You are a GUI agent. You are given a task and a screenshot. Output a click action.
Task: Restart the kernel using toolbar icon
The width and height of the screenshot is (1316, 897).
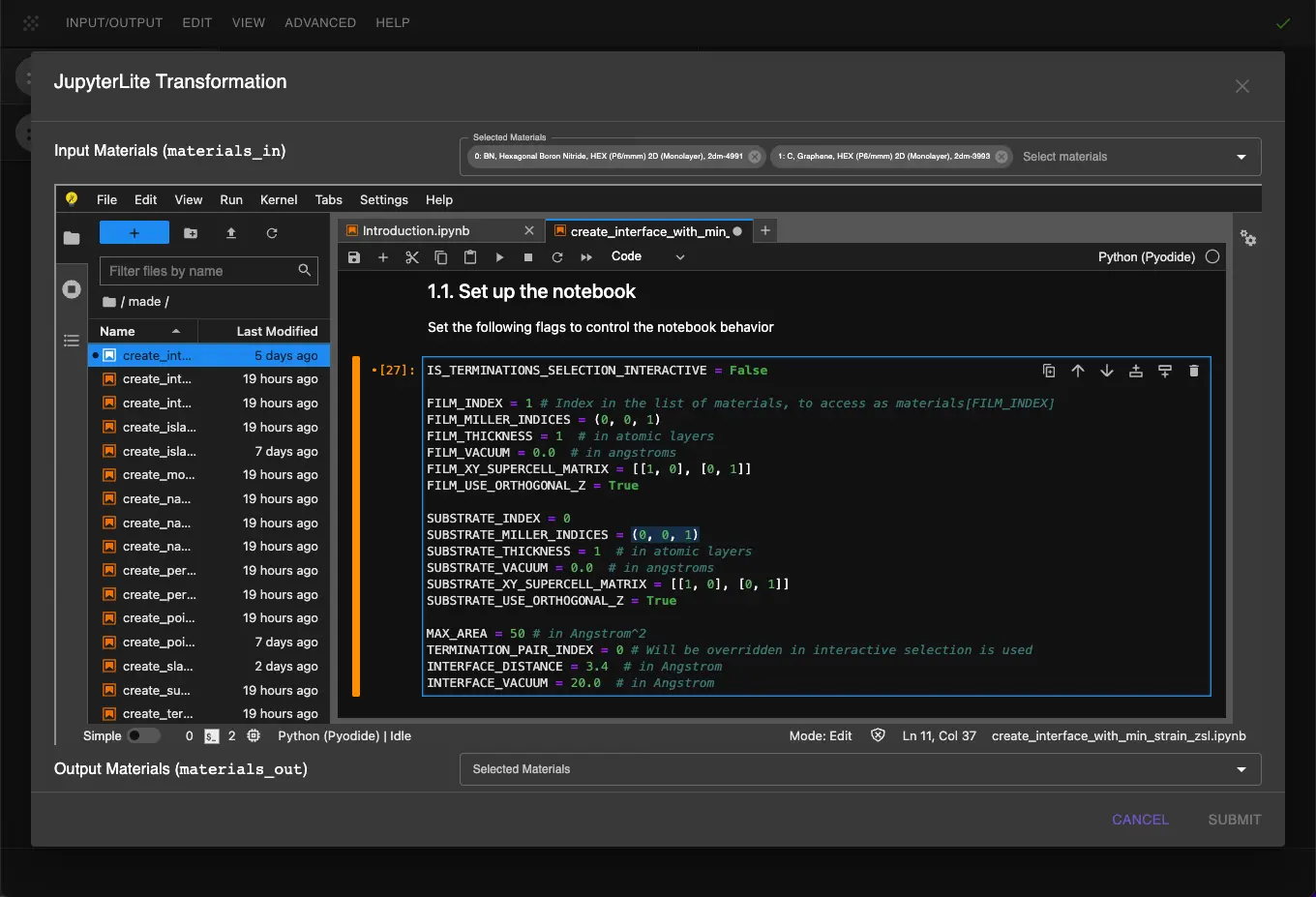tap(557, 257)
